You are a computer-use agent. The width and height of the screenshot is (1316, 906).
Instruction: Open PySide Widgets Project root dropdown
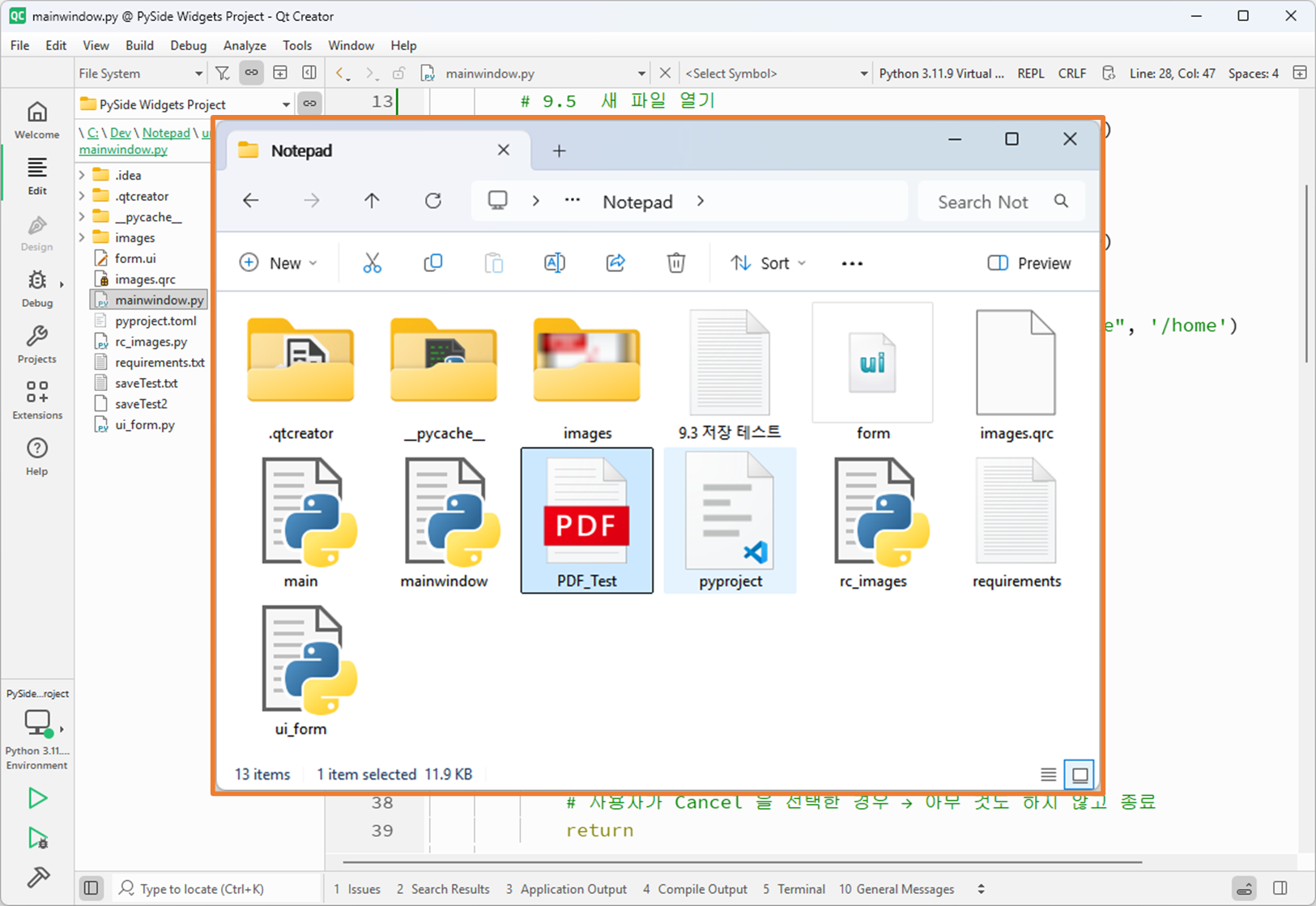click(x=185, y=104)
